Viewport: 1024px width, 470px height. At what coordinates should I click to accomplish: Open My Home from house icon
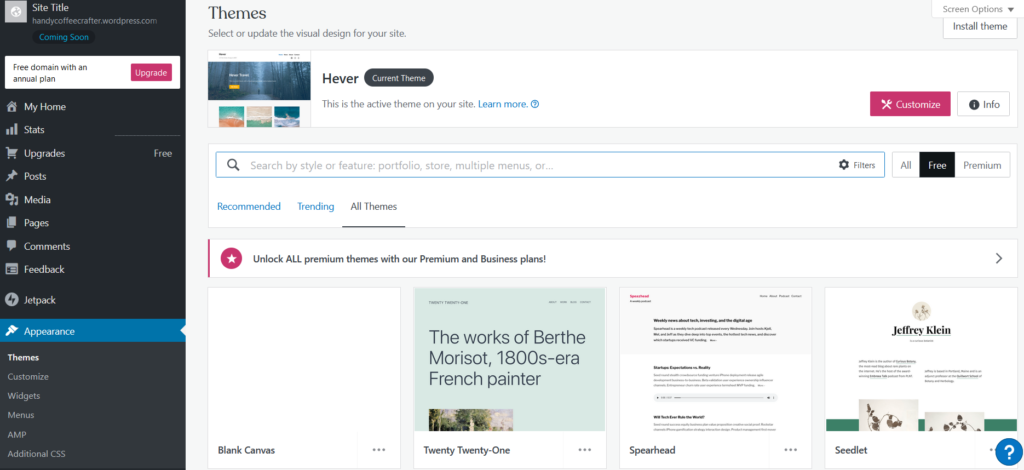(12, 106)
